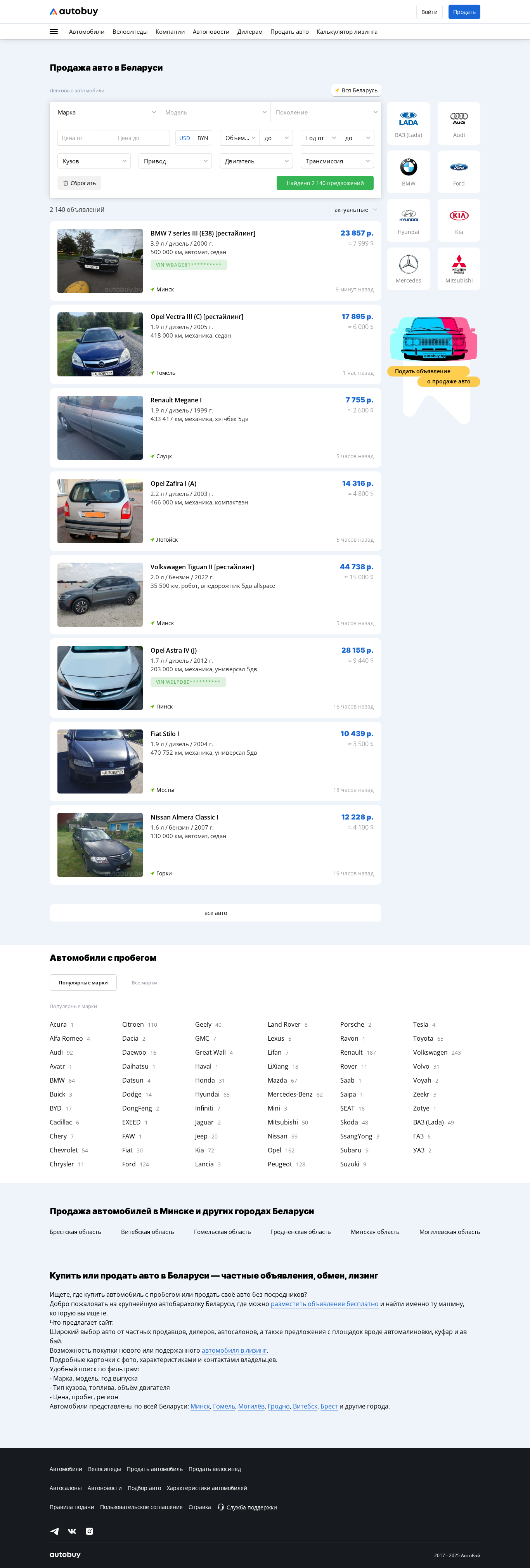Open the hamburger menu icon
530x1568 pixels.
tap(54, 32)
